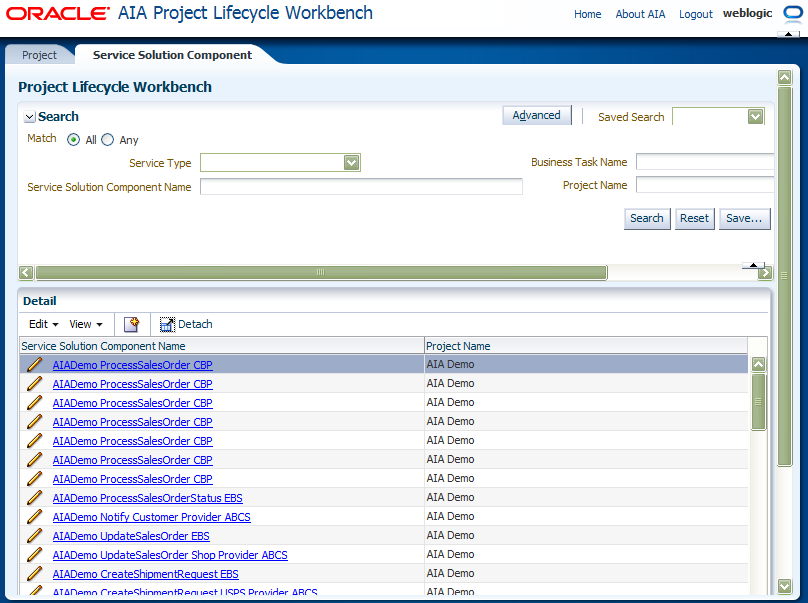The image size is (808, 603).
Task: Click the Search button
Action: tap(647, 219)
